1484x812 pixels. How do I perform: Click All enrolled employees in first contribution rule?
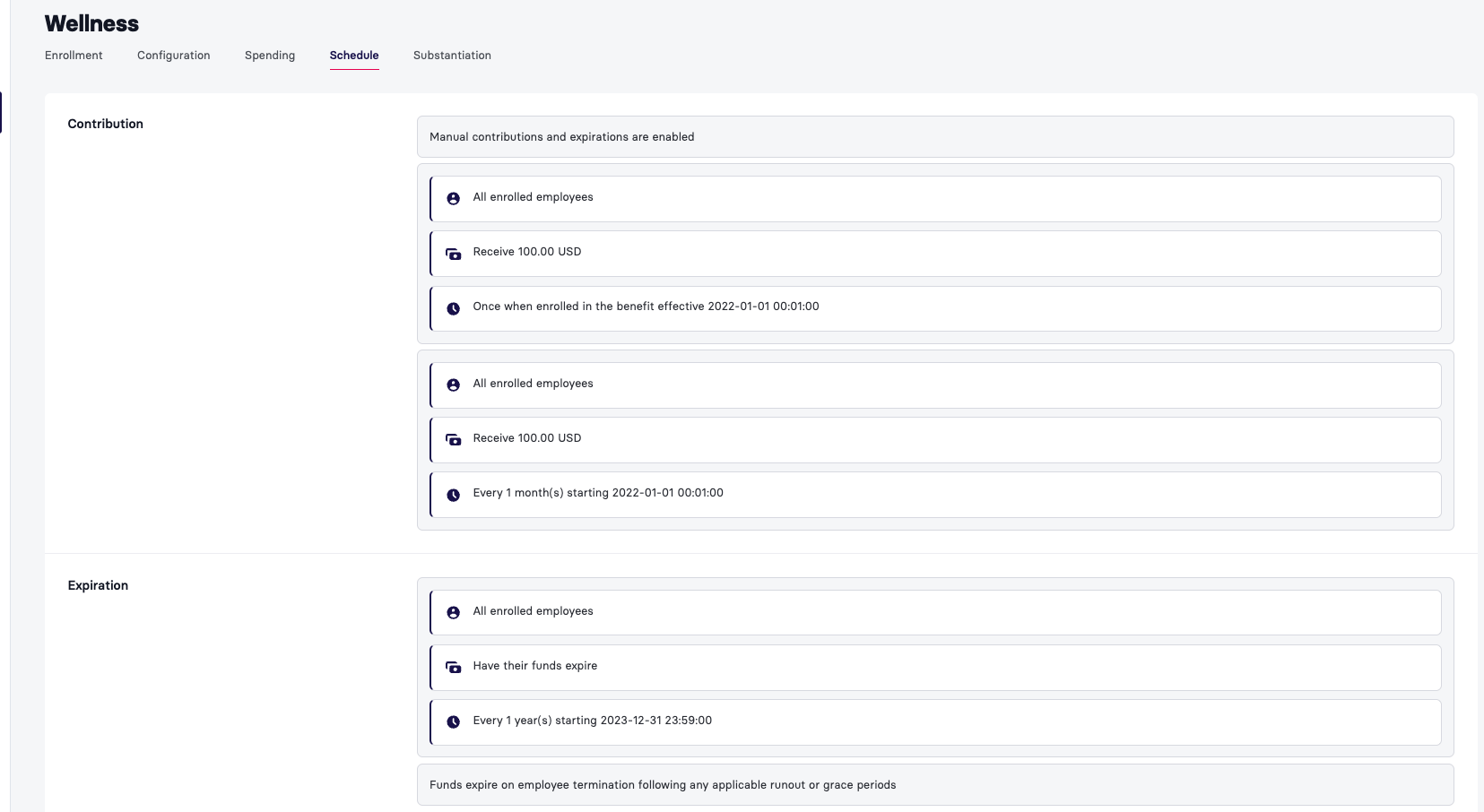533,197
